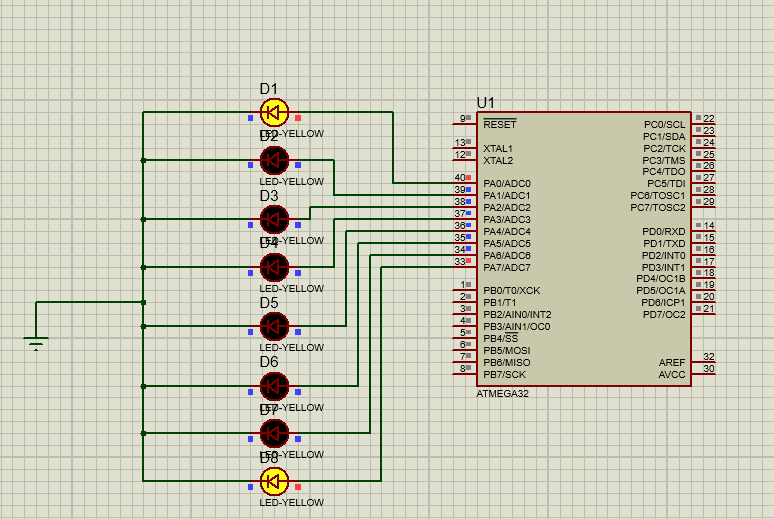Click the PD1/TXD pin label

[664, 243]
